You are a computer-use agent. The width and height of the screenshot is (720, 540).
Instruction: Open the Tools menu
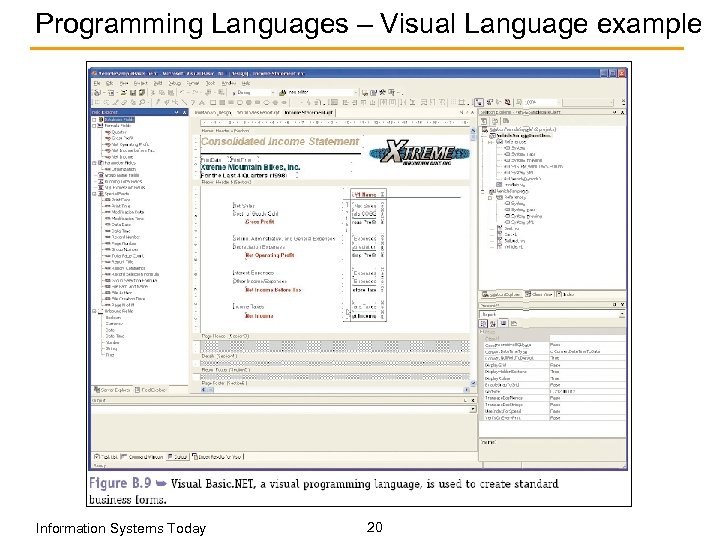click(210, 83)
